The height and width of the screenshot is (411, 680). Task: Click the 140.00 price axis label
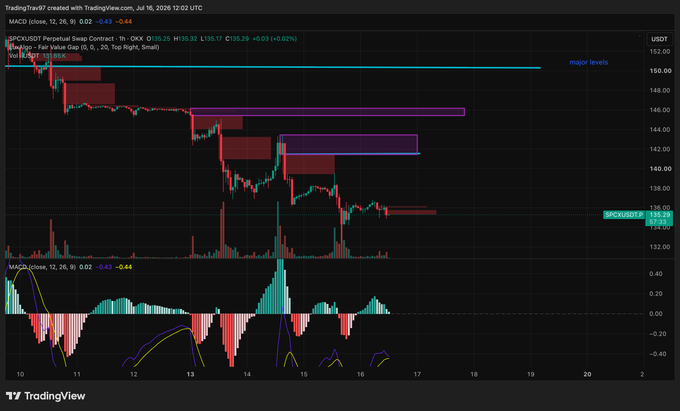click(660, 169)
